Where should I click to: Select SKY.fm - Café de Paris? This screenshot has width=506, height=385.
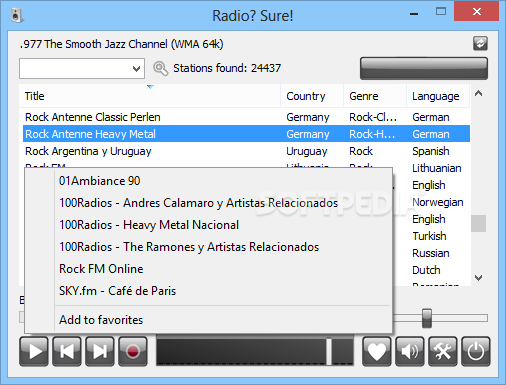pos(208,291)
